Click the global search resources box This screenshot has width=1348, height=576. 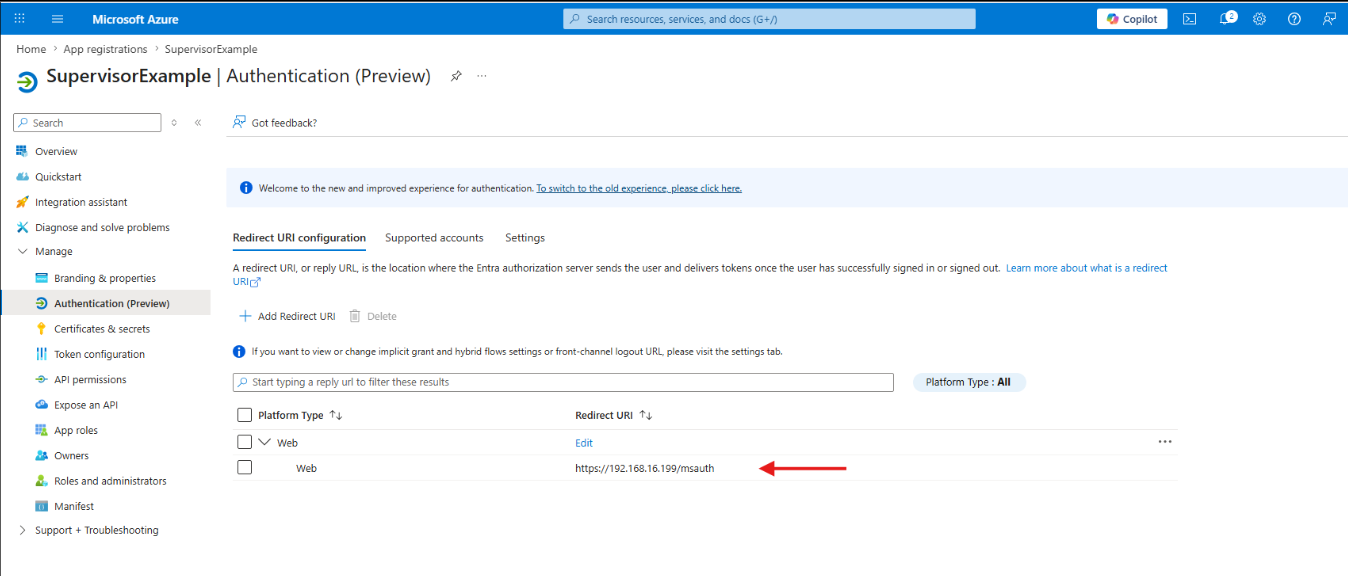point(770,19)
